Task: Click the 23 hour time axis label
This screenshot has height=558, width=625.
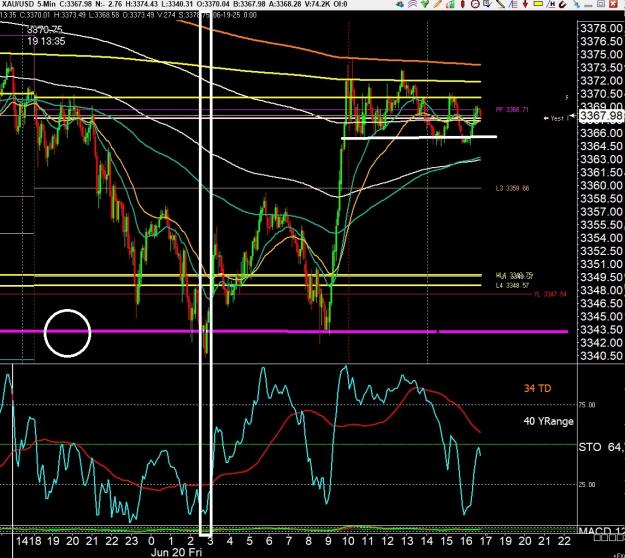Action: [x=132, y=541]
